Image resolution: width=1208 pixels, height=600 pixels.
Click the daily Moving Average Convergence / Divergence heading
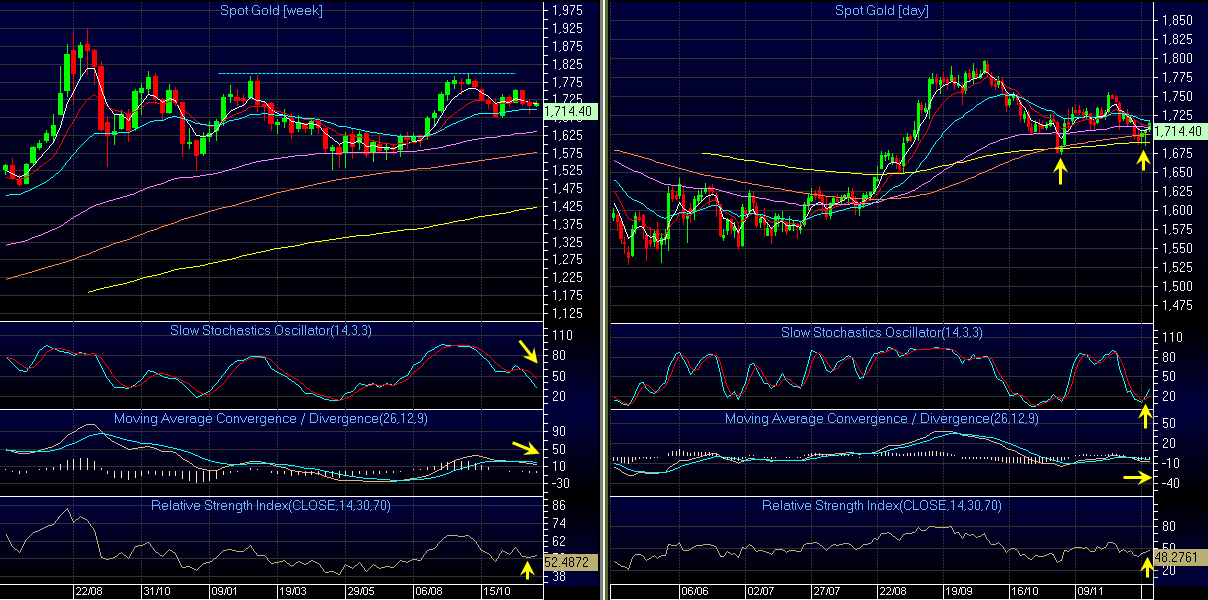click(x=881, y=418)
